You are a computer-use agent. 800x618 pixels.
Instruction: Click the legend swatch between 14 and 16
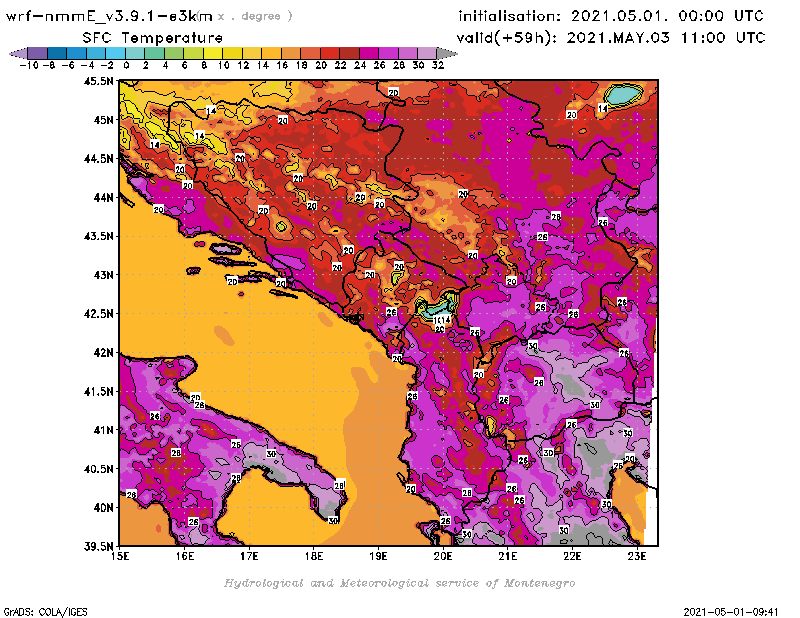pos(271,53)
